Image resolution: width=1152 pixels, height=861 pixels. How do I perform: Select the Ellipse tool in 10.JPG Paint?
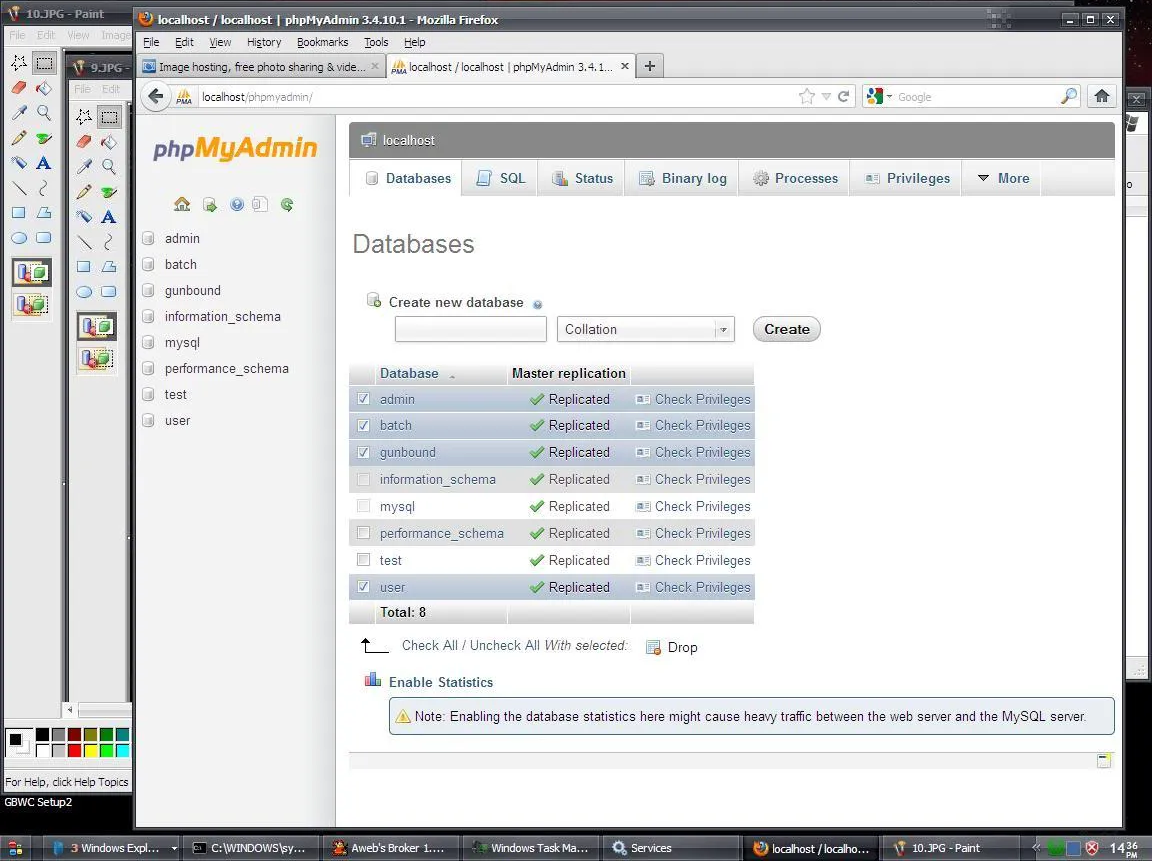pos(19,237)
